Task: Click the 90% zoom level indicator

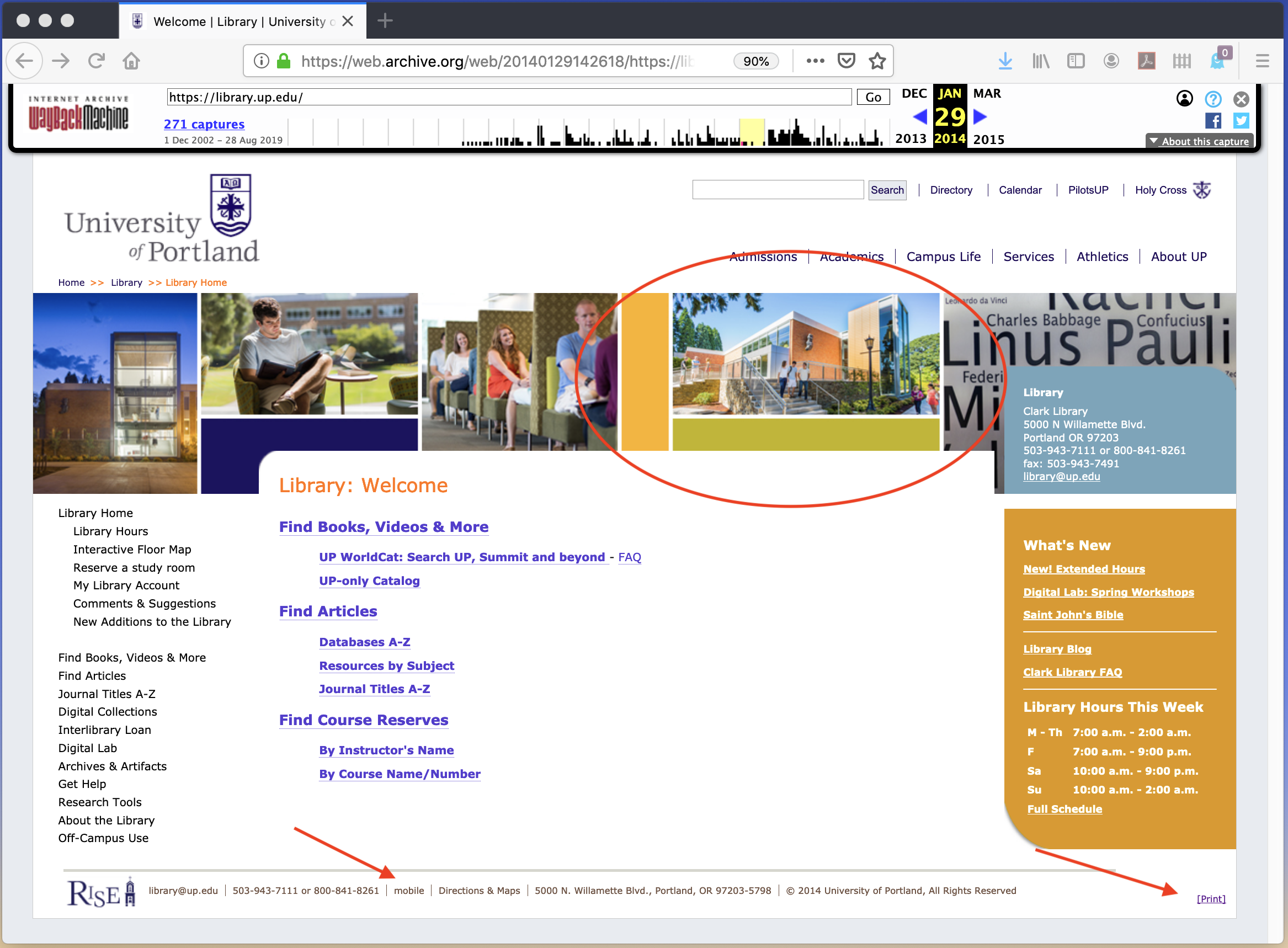Action: 755,61
